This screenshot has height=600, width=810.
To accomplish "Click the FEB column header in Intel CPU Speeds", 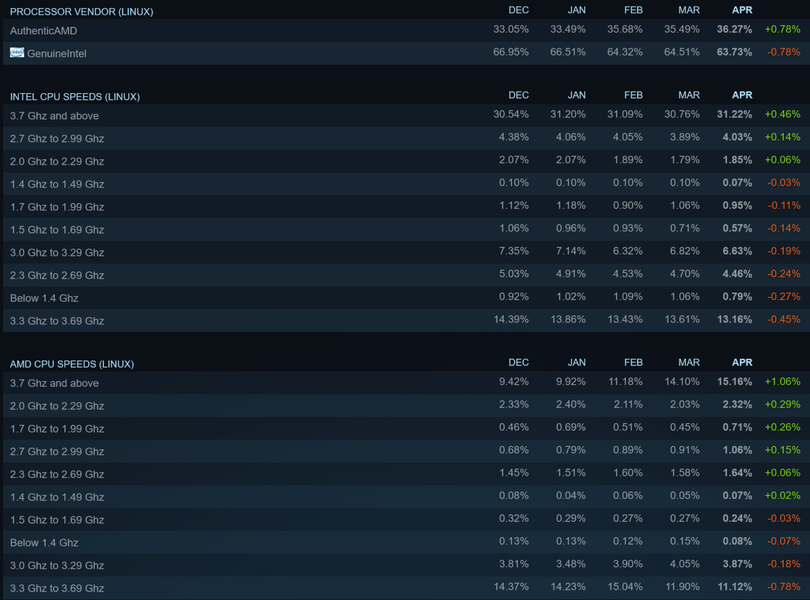I will coord(632,95).
